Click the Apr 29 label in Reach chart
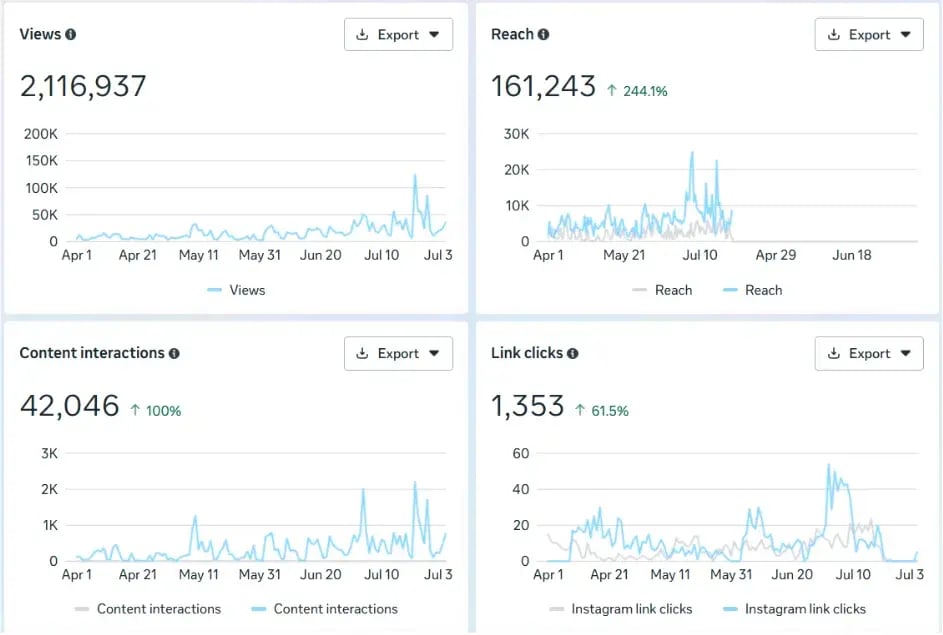Image resolution: width=943 pixels, height=635 pixels. (776, 255)
